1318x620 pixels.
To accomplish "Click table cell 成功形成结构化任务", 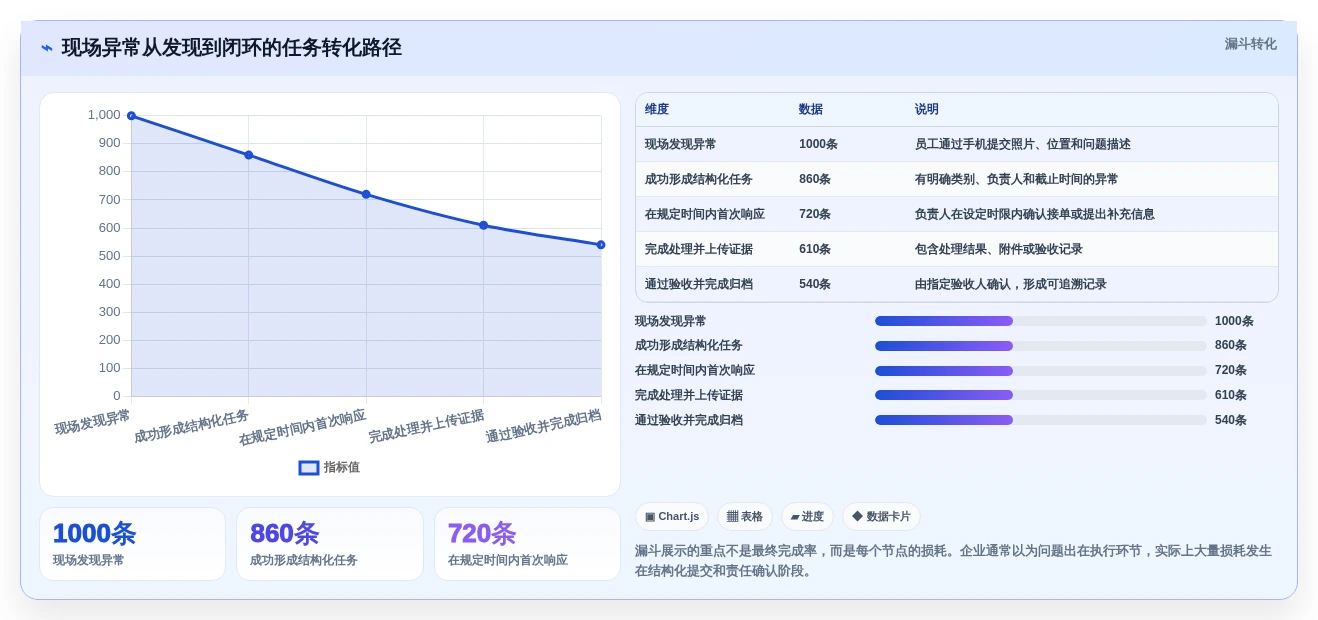I will (x=698, y=179).
